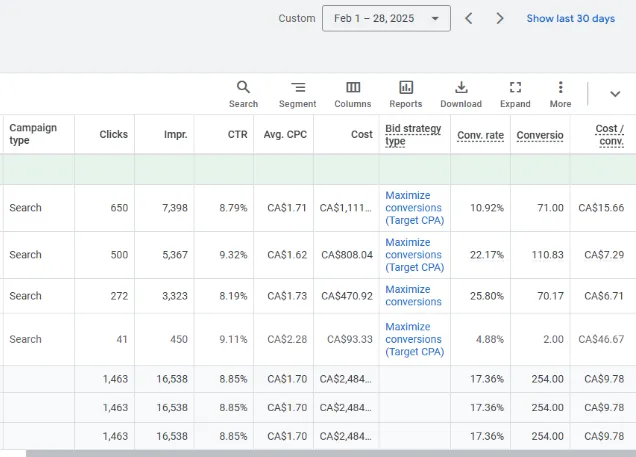Select the Custom date range label

(297, 18)
